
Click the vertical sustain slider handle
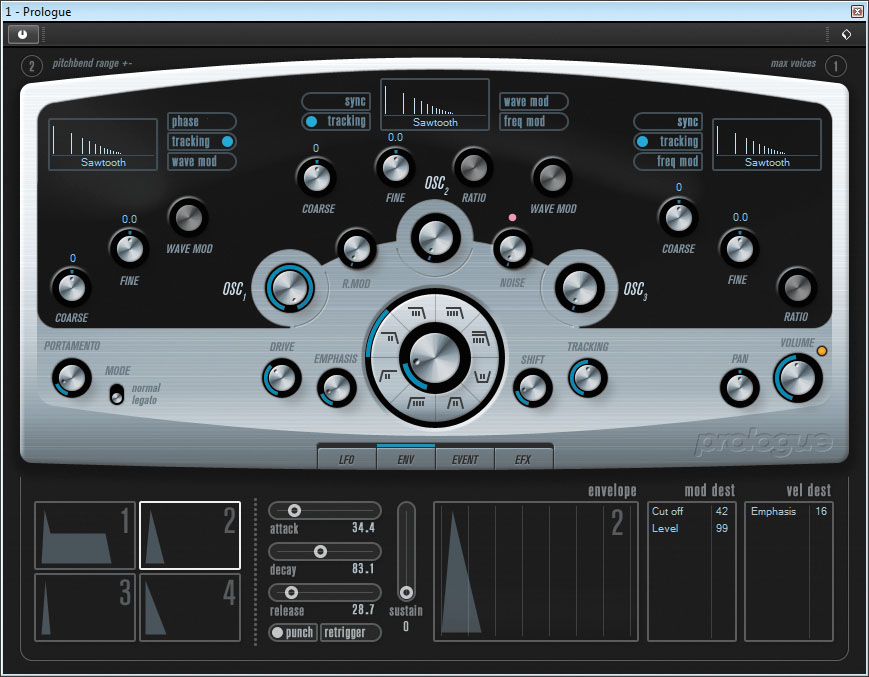tap(406, 593)
